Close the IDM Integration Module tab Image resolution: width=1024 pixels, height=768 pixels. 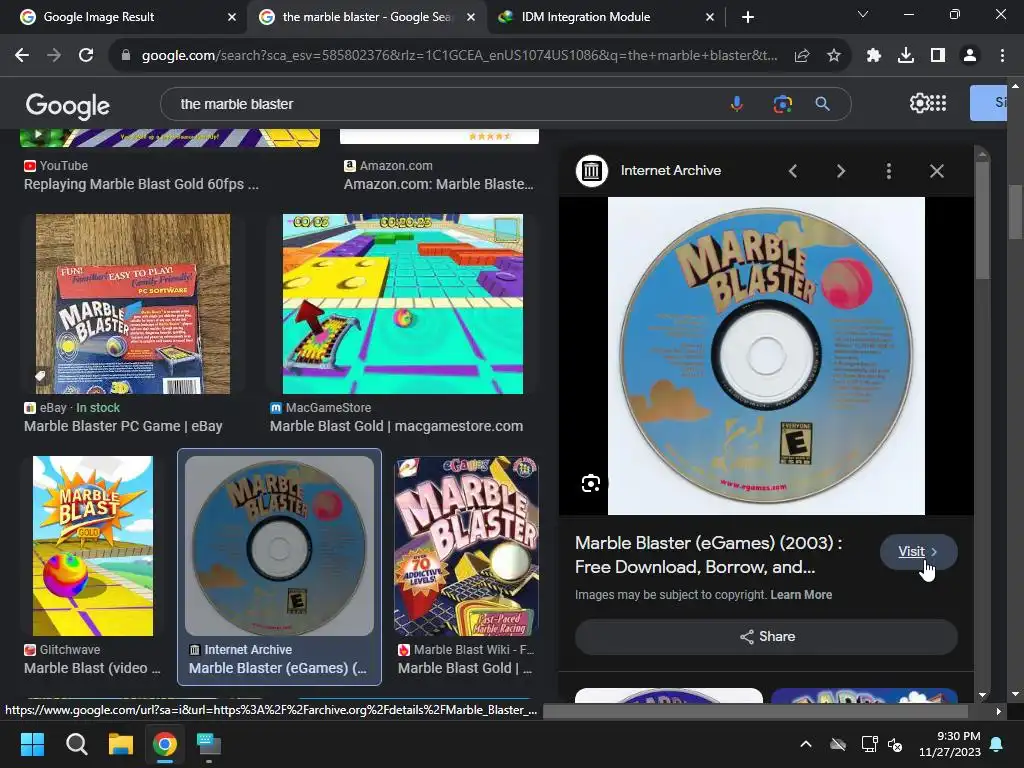(710, 17)
